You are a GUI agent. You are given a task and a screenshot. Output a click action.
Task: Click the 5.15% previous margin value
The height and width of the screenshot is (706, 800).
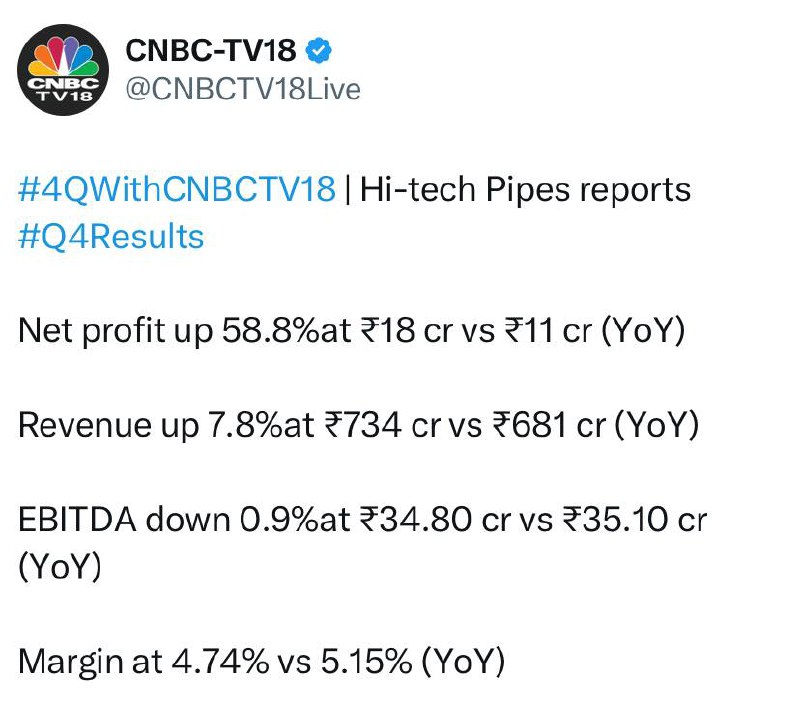click(366, 662)
